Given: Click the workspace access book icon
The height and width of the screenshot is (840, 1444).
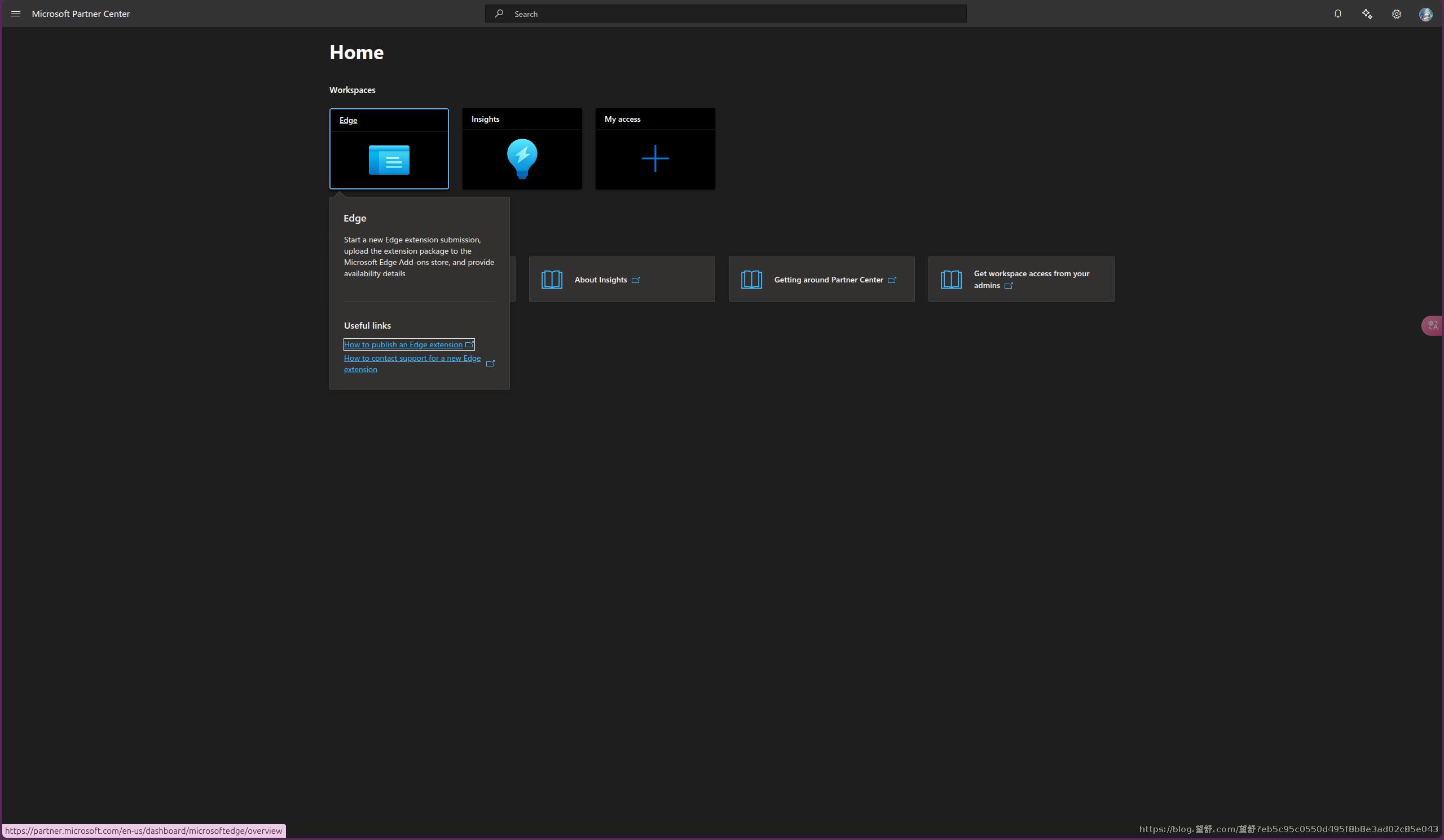Looking at the screenshot, I should click(950, 280).
